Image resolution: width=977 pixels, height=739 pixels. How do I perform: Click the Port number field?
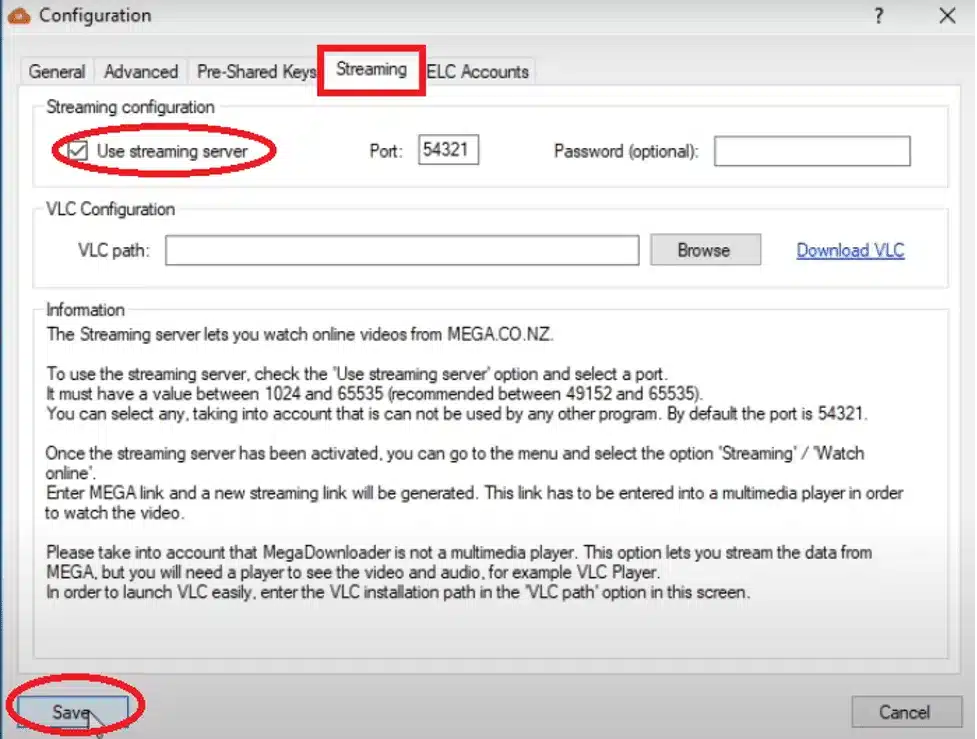(x=449, y=150)
